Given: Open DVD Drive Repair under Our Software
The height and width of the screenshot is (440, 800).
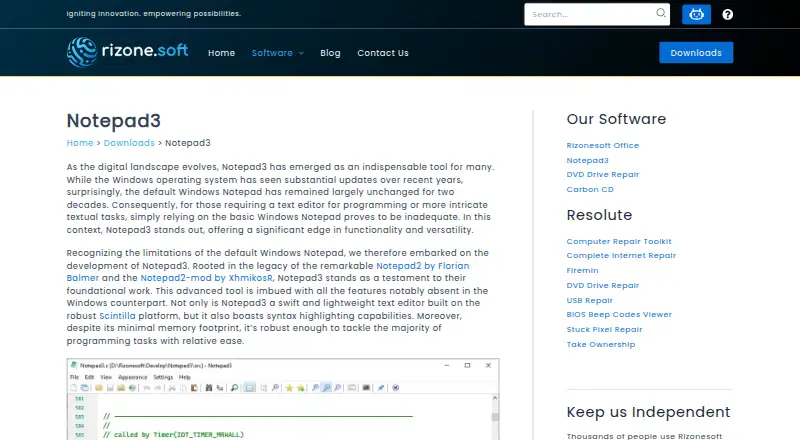Looking at the screenshot, I should (603, 174).
